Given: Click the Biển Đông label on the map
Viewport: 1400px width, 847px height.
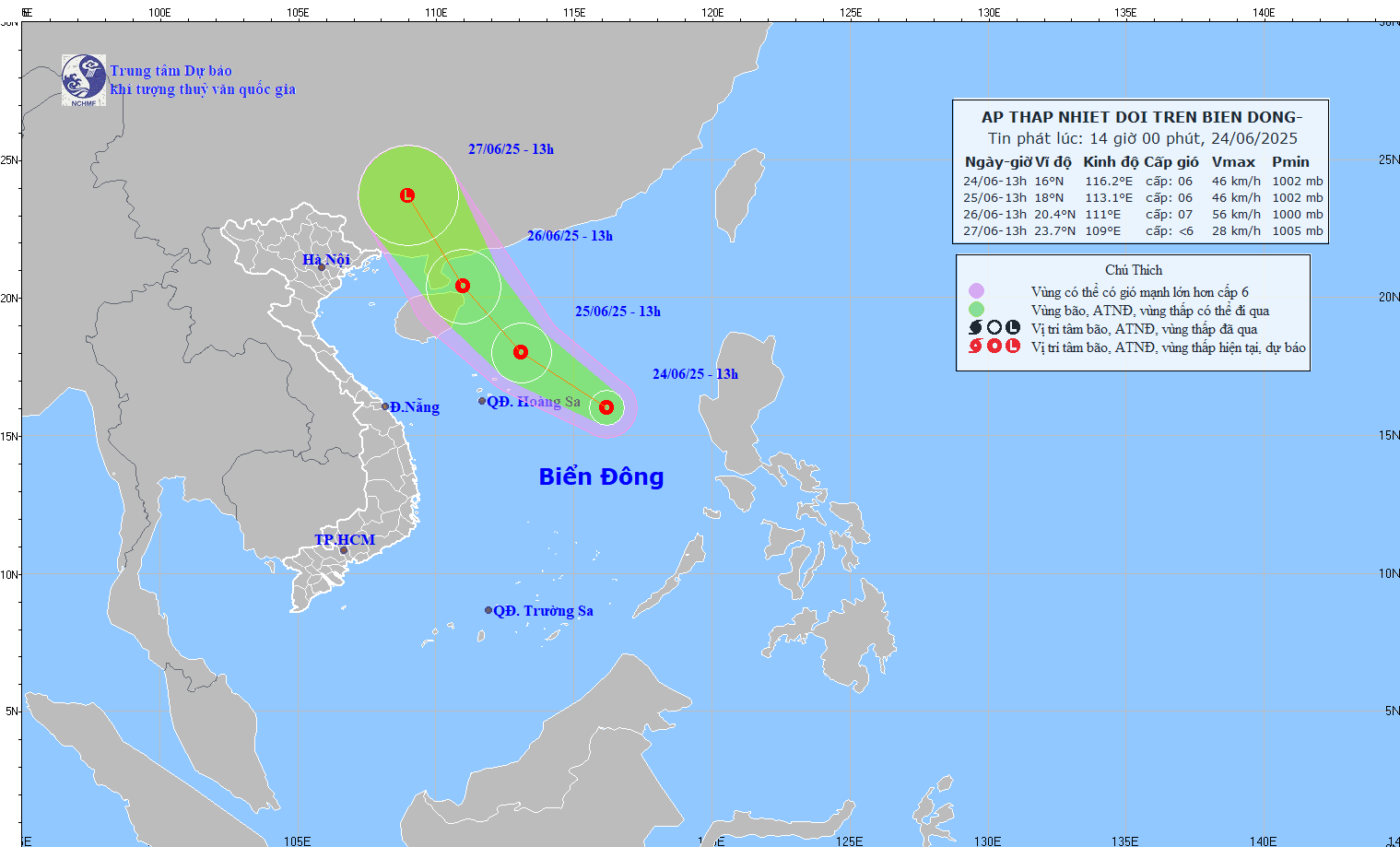Looking at the screenshot, I should tap(600, 476).
